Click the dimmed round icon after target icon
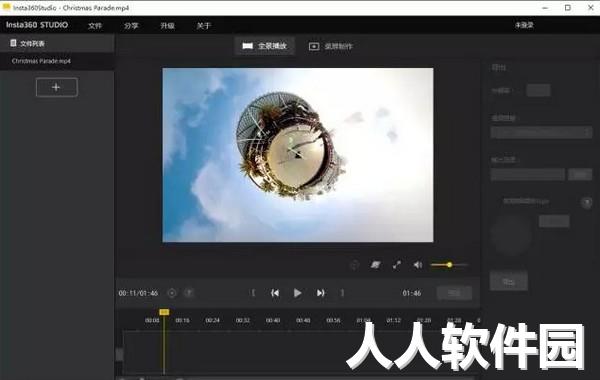This screenshot has width=600, height=380. [189, 293]
